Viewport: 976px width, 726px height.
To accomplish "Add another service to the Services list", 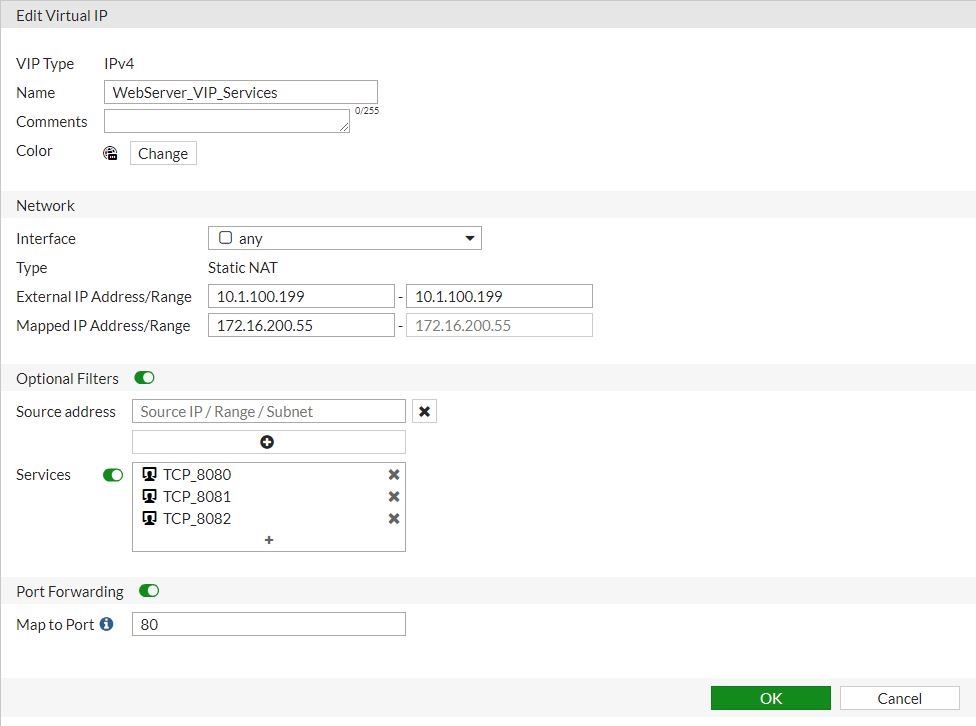I will (x=268, y=540).
